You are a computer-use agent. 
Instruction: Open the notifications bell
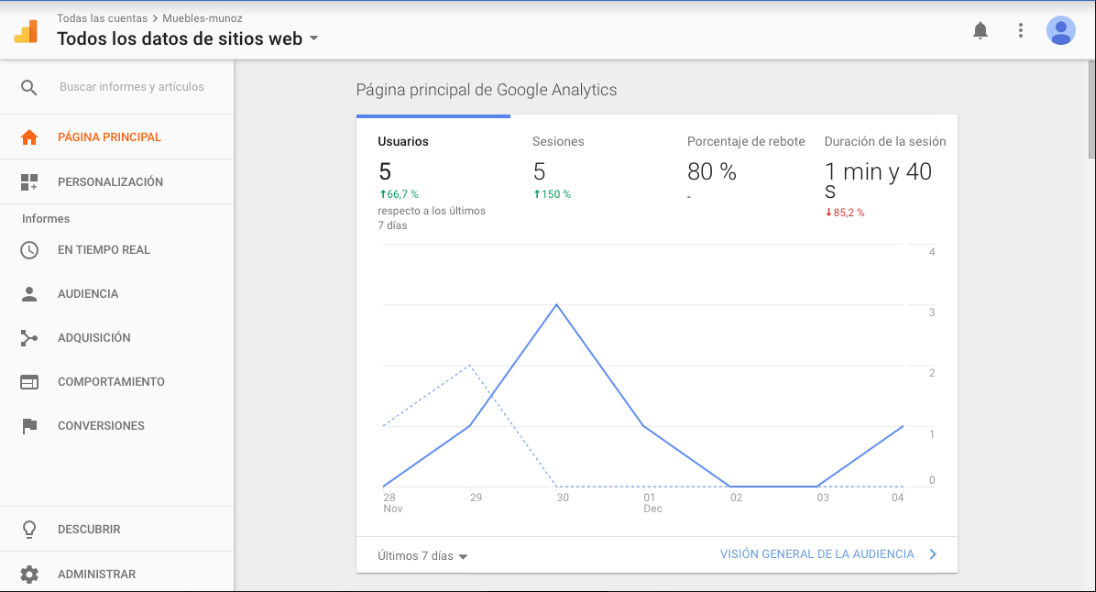(x=980, y=31)
